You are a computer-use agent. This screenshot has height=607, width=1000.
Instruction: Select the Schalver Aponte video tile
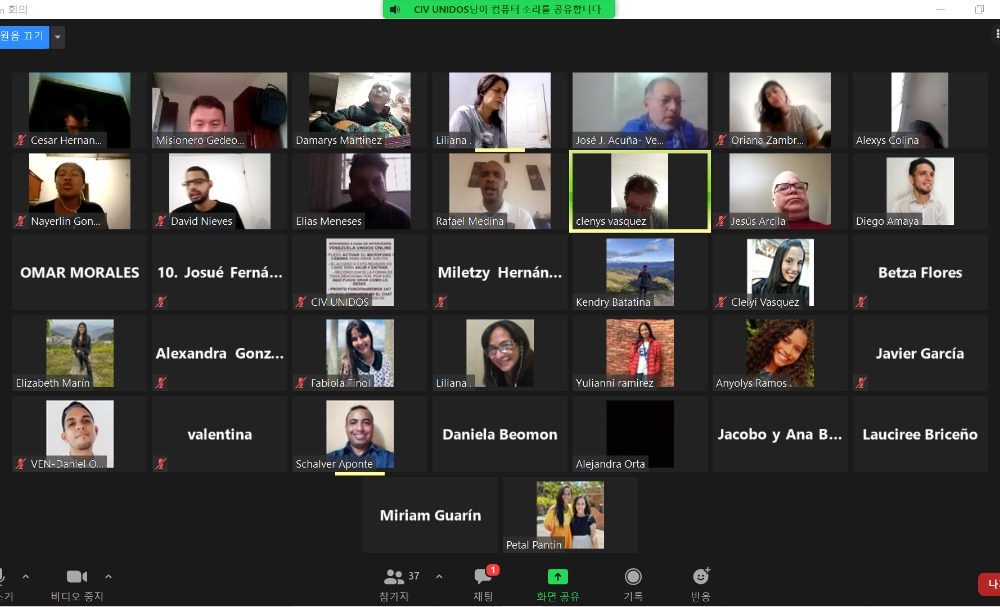(x=359, y=434)
